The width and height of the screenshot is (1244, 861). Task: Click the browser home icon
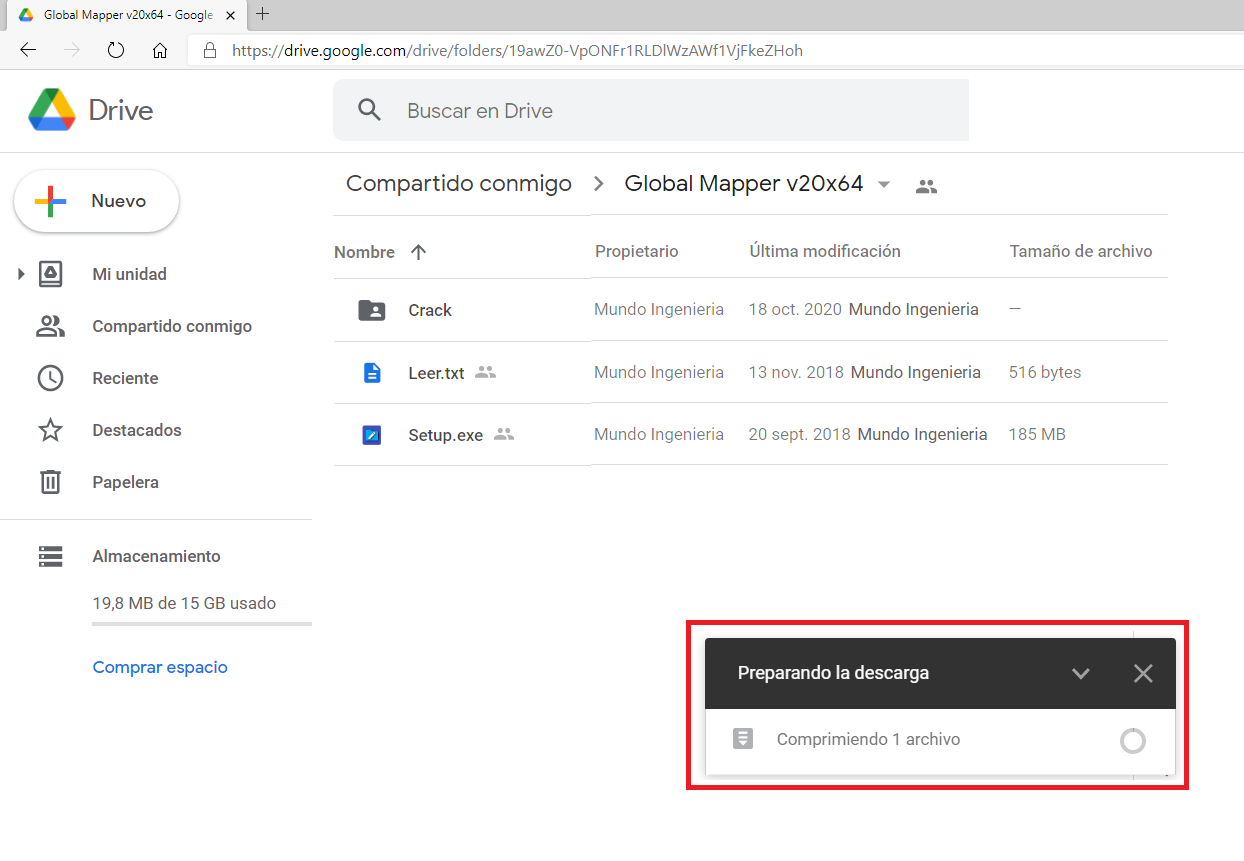[160, 50]
